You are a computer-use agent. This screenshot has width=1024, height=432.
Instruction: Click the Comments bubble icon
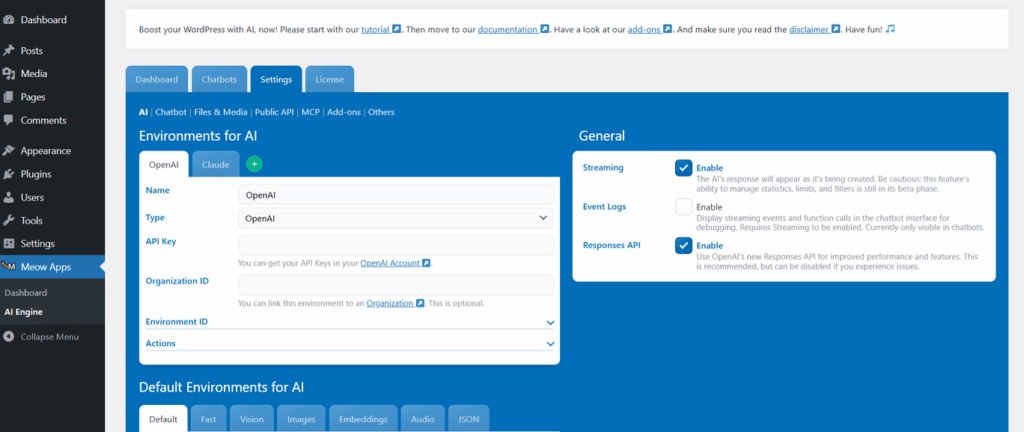pos(9,121)
